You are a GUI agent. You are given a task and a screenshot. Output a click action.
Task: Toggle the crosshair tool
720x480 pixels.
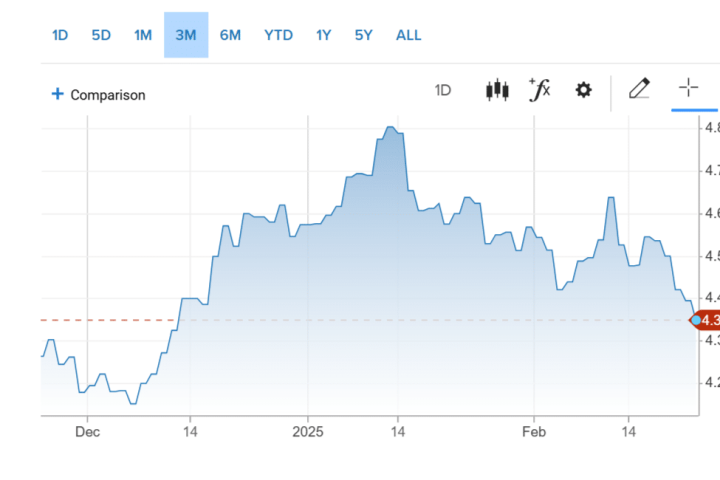click(x=688, y=88)
